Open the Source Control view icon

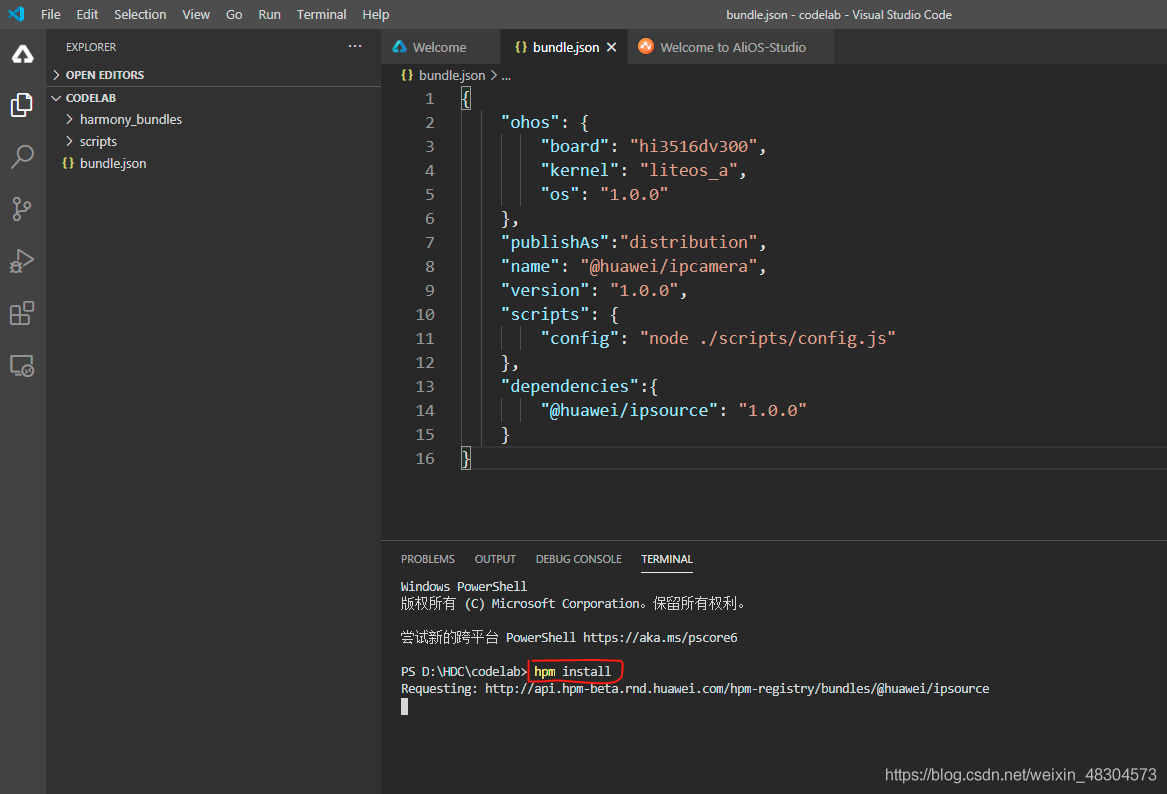[22, 209]
